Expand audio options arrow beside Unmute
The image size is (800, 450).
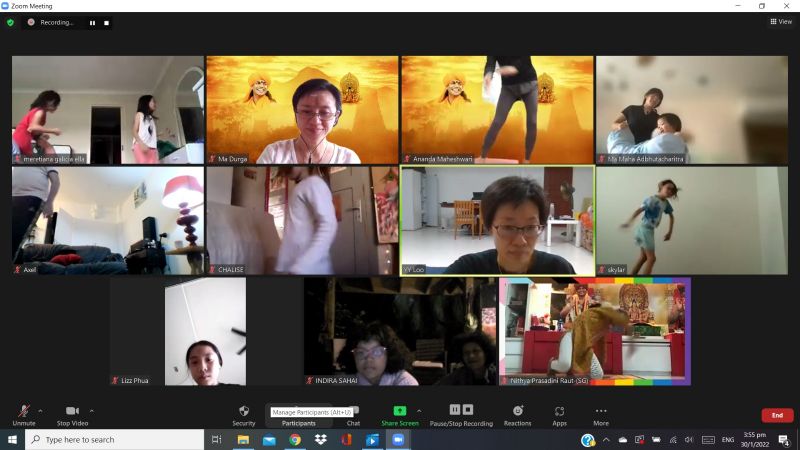(40, 410)
